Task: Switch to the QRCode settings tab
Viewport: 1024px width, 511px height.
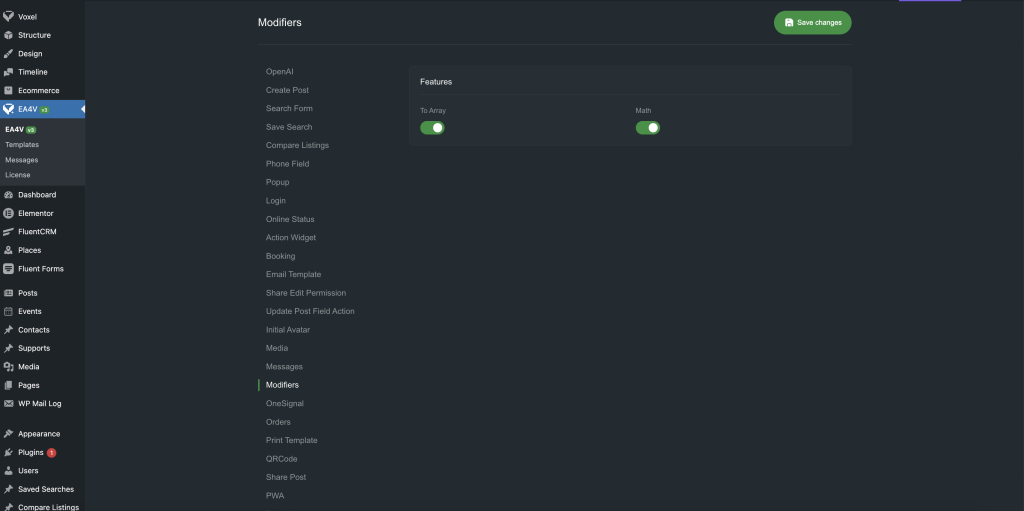Action: pos(281,459)
